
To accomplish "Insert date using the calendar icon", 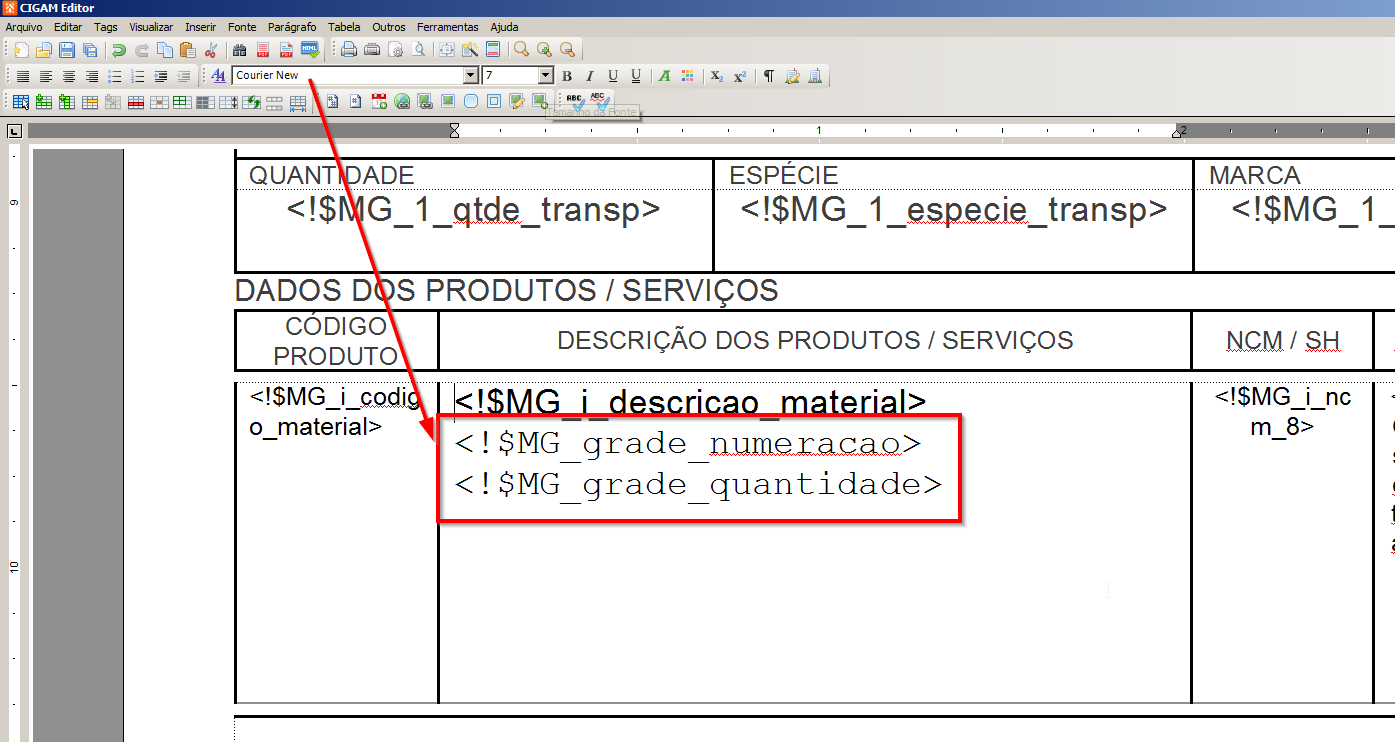I will click(x=379, y=101).
